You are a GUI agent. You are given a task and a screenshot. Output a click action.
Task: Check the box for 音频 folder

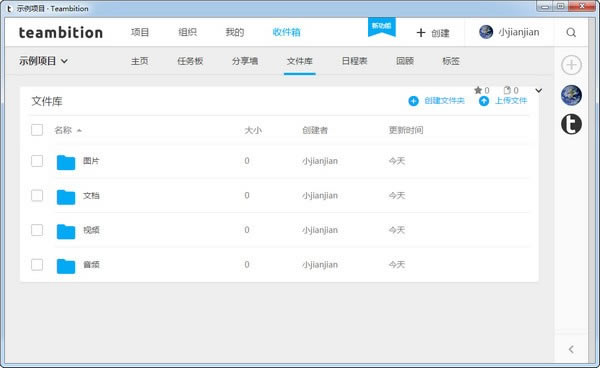(x=37, y=265)
